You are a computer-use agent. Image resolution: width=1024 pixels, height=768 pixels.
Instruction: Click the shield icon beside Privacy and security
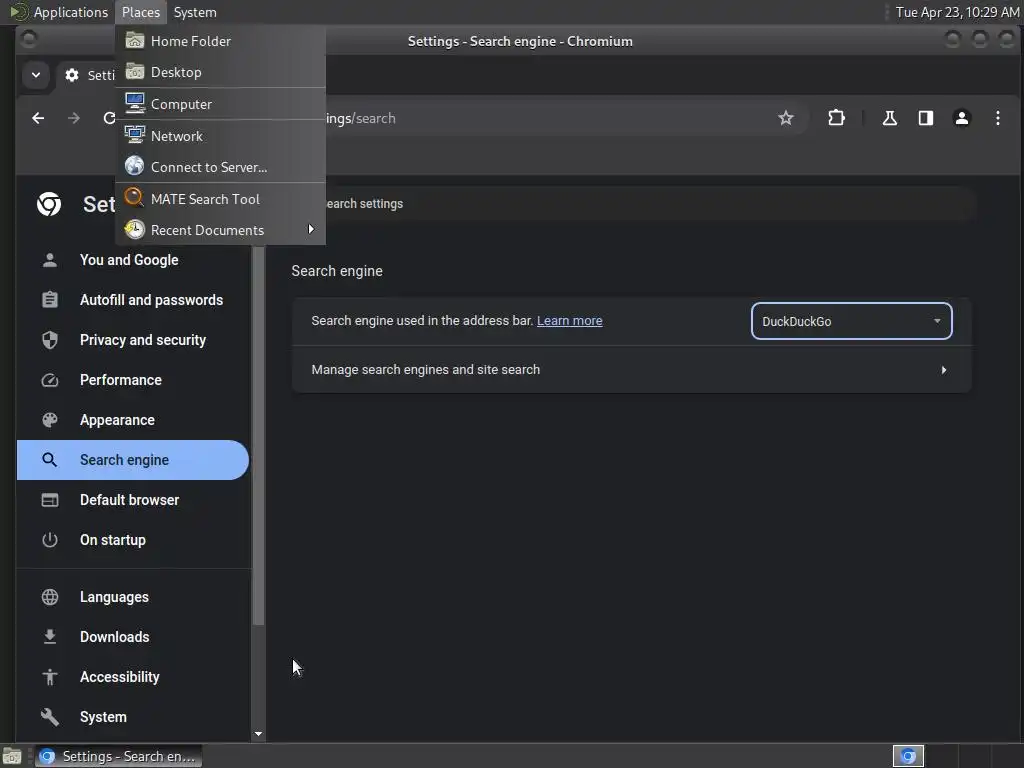(x=50, y=340)
